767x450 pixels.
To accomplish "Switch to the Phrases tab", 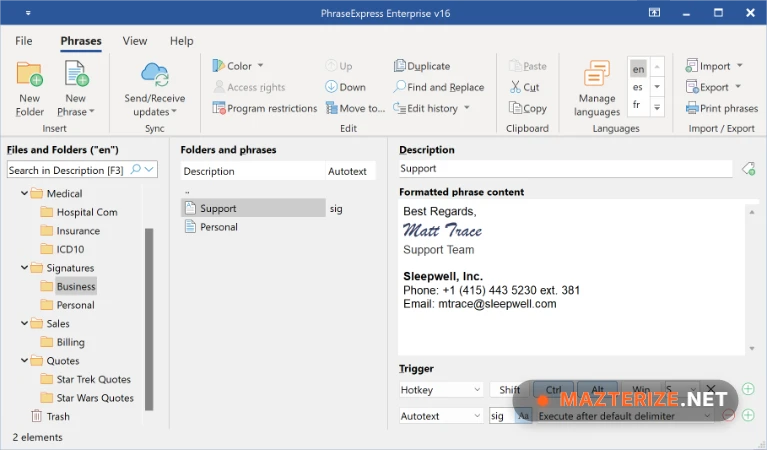I will (x=81, y=41).
